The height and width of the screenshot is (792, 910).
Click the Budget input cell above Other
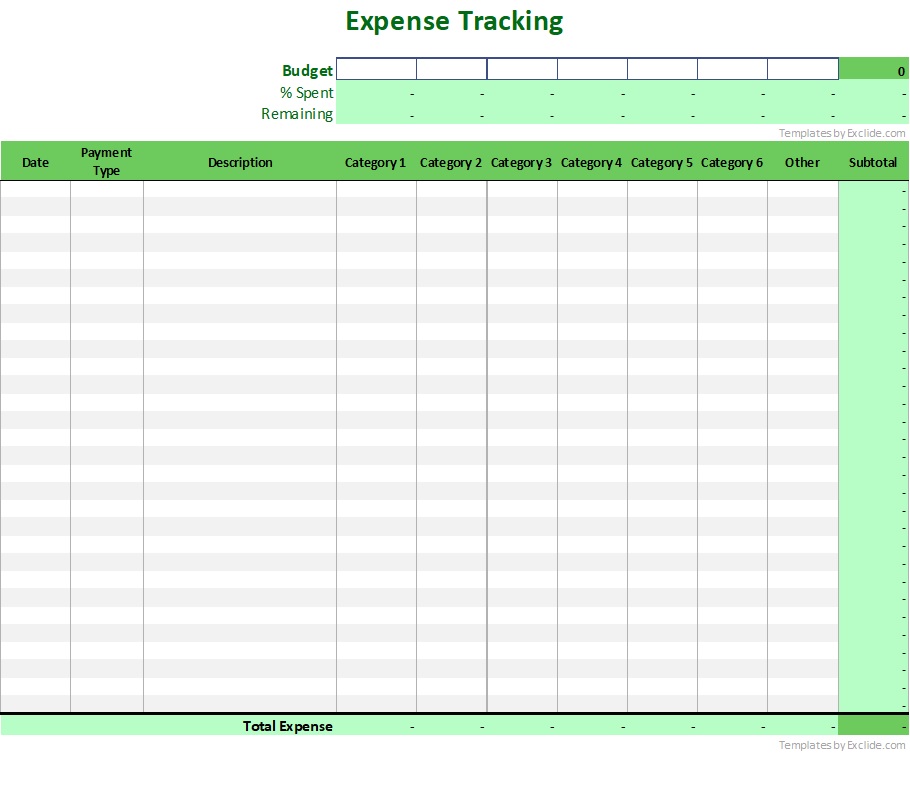pyautogui.click(x=803, y=68)
